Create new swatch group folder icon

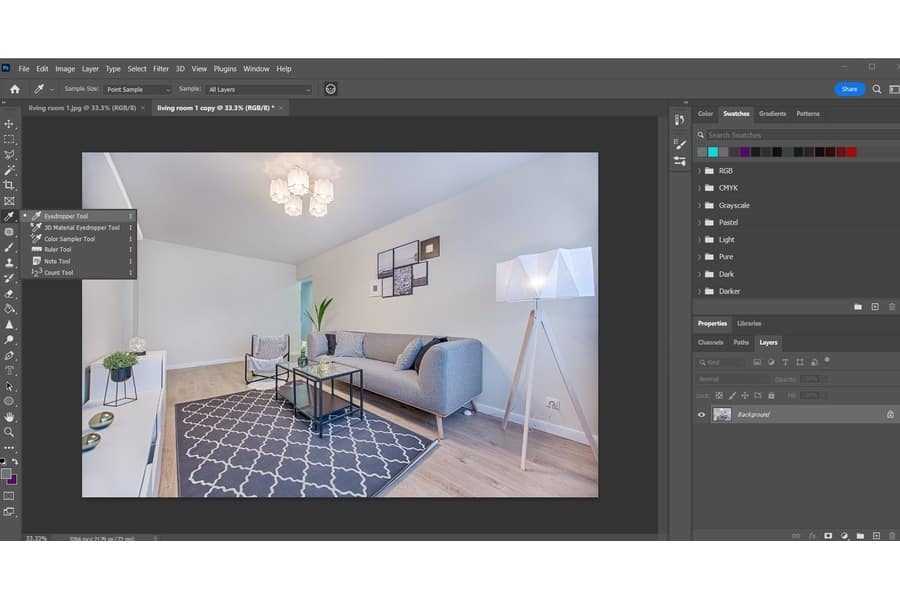(x=858, y=307)
